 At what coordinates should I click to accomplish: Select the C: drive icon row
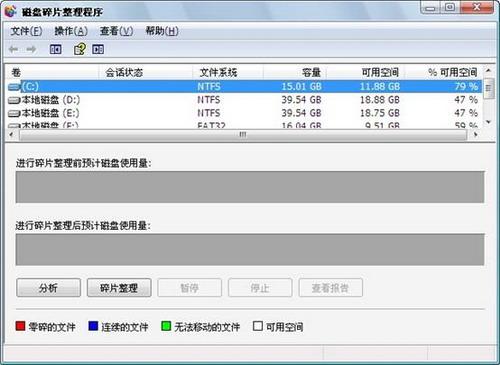tap(244, 87)
